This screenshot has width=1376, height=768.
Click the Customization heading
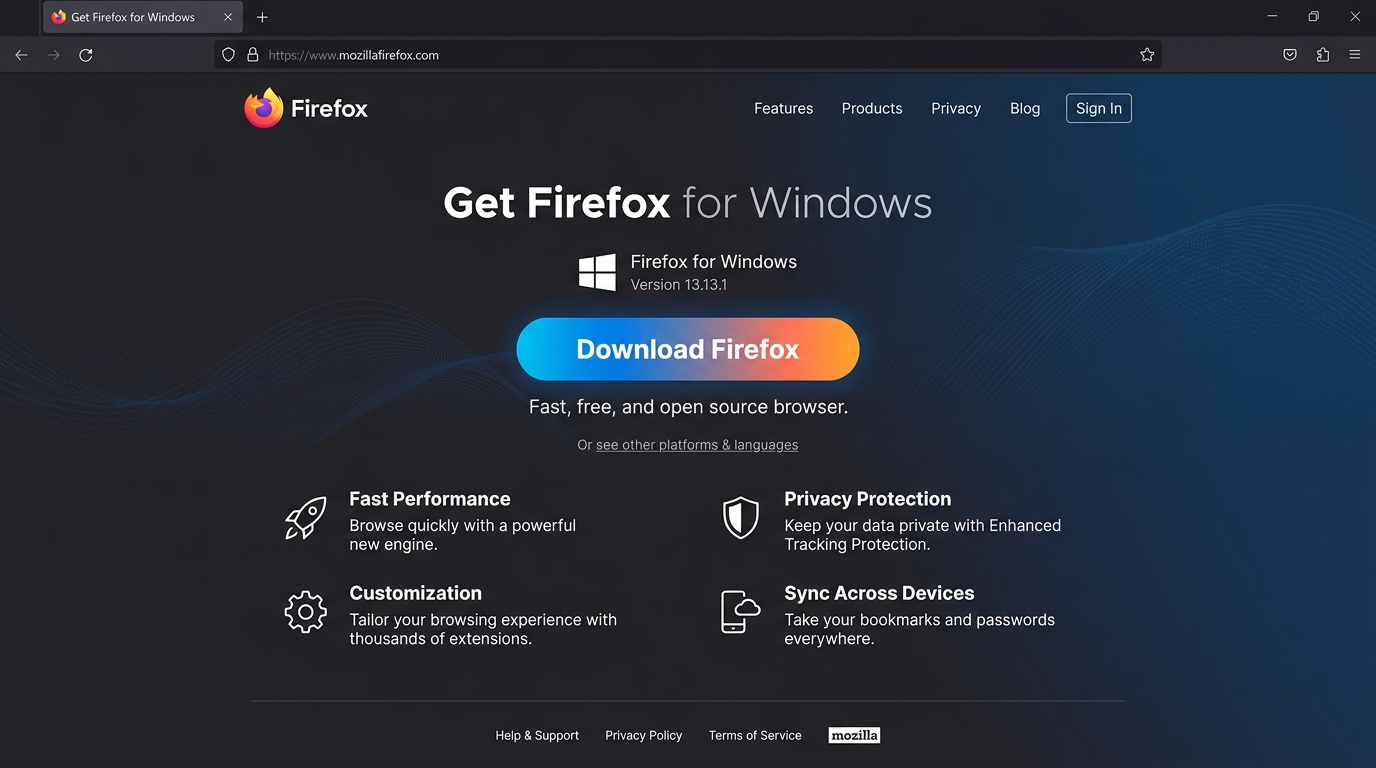tap(416, 593)
